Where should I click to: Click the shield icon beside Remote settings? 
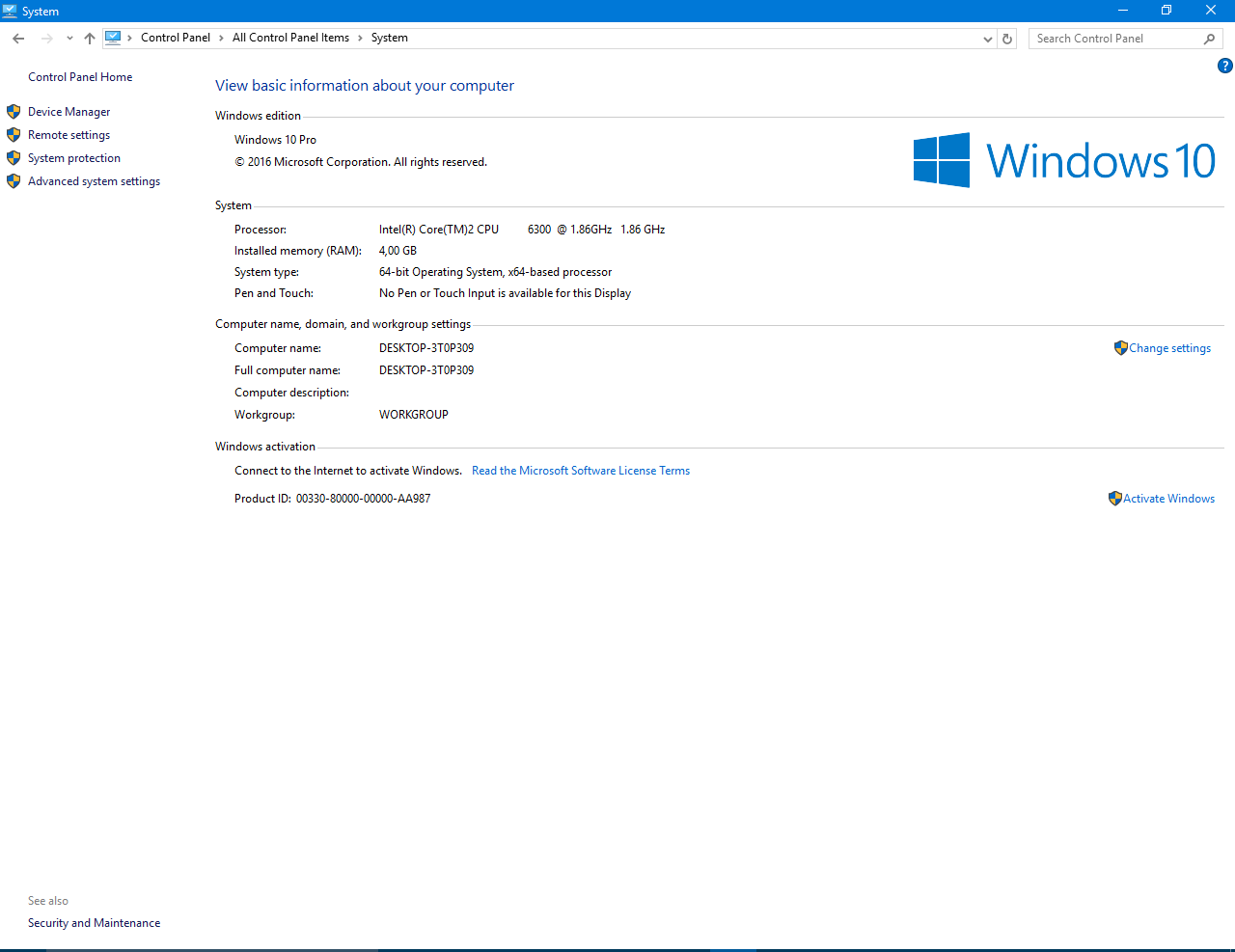14,135
